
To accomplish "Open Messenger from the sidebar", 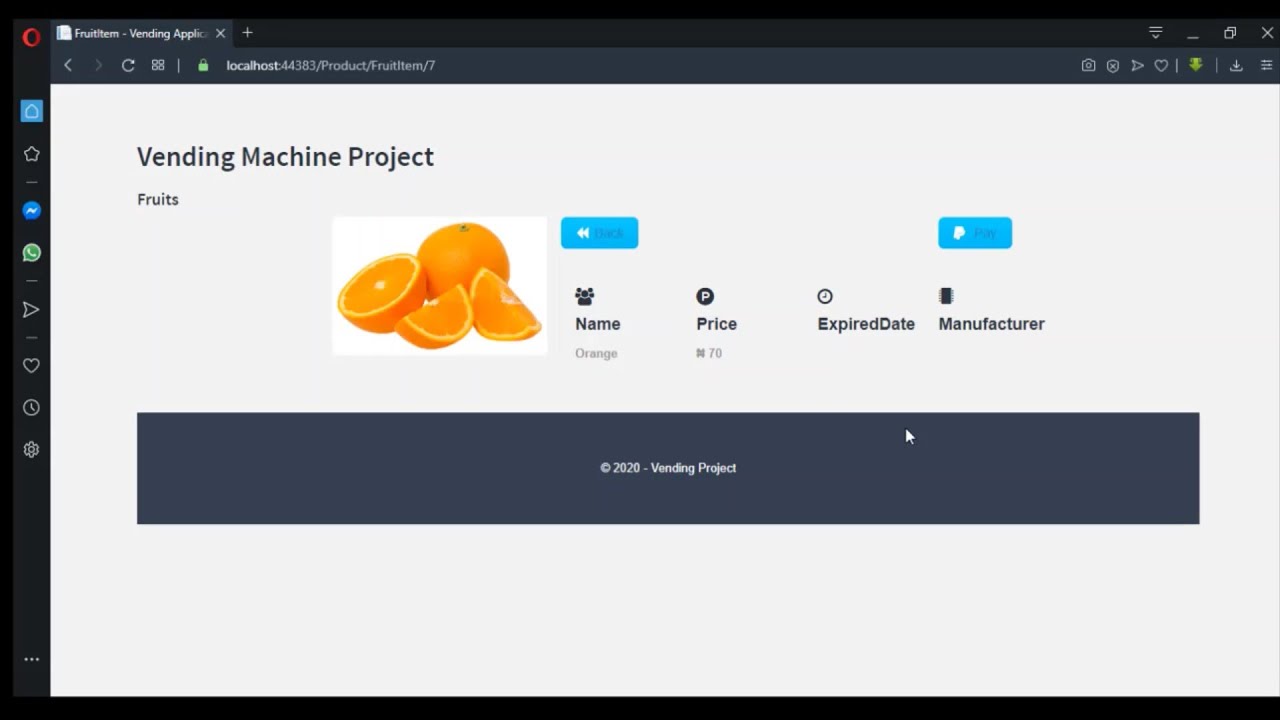I will coord(32,211).
